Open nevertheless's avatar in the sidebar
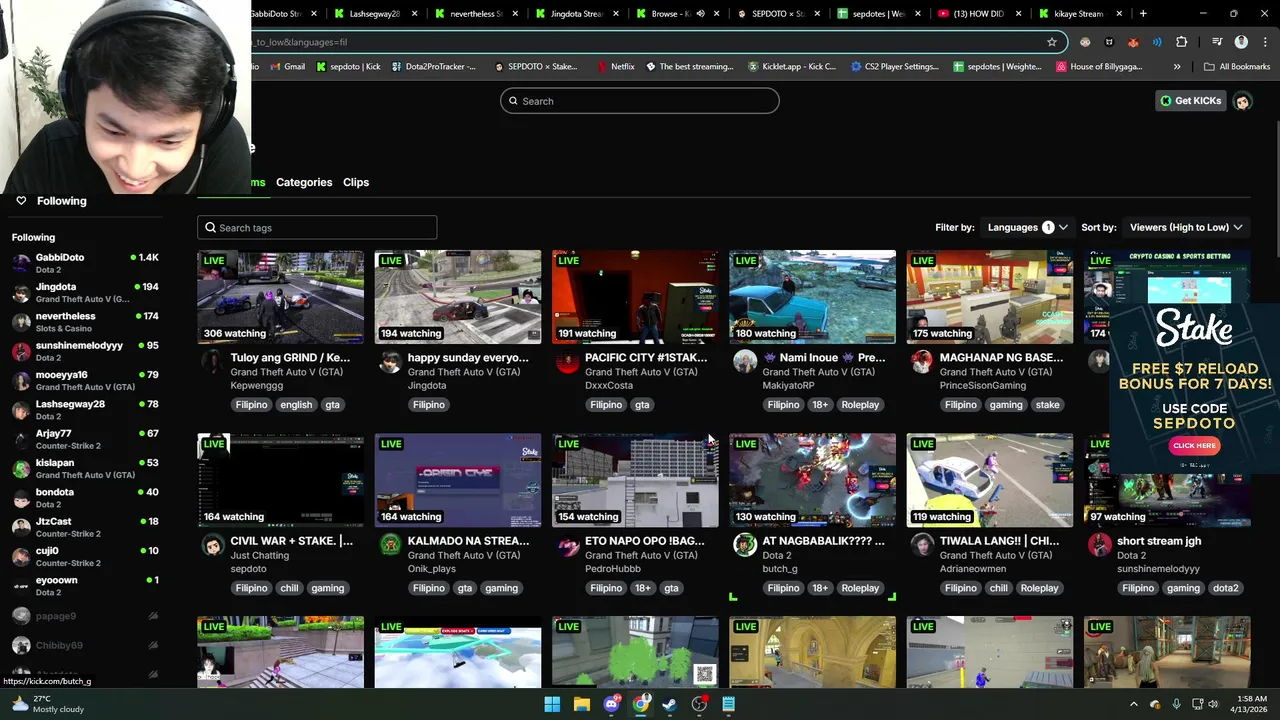 (x=21, y=322)
